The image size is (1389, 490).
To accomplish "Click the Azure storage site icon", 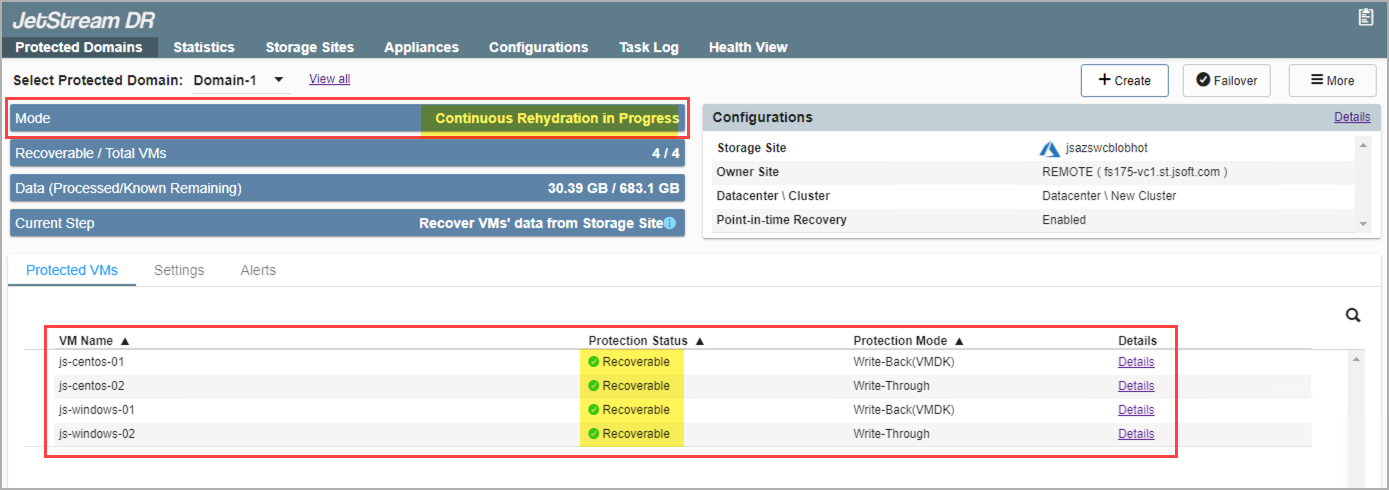I will (1050, 149).
